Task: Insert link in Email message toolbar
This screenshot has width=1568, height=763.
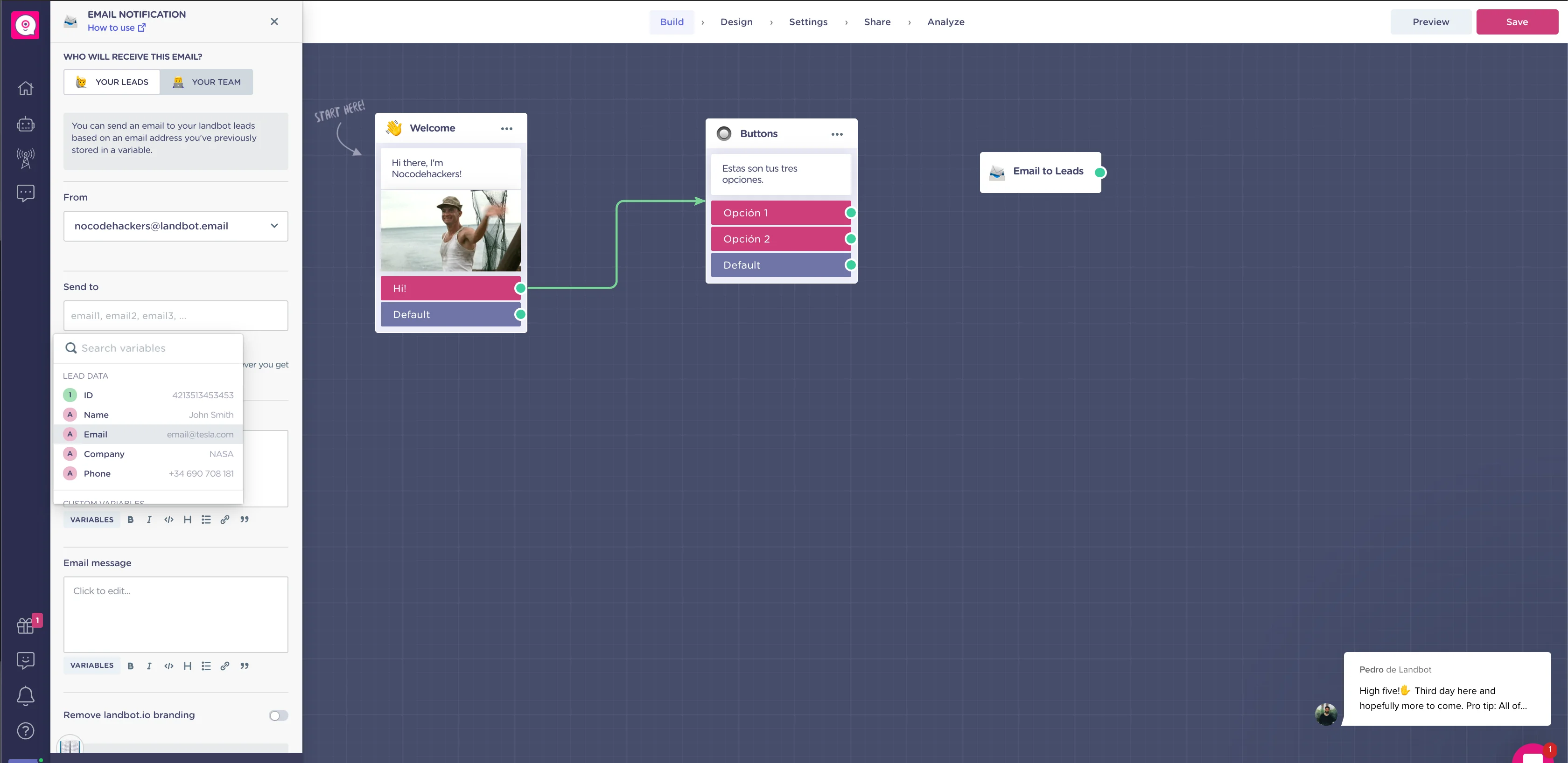Action: [x=224, y=666]
